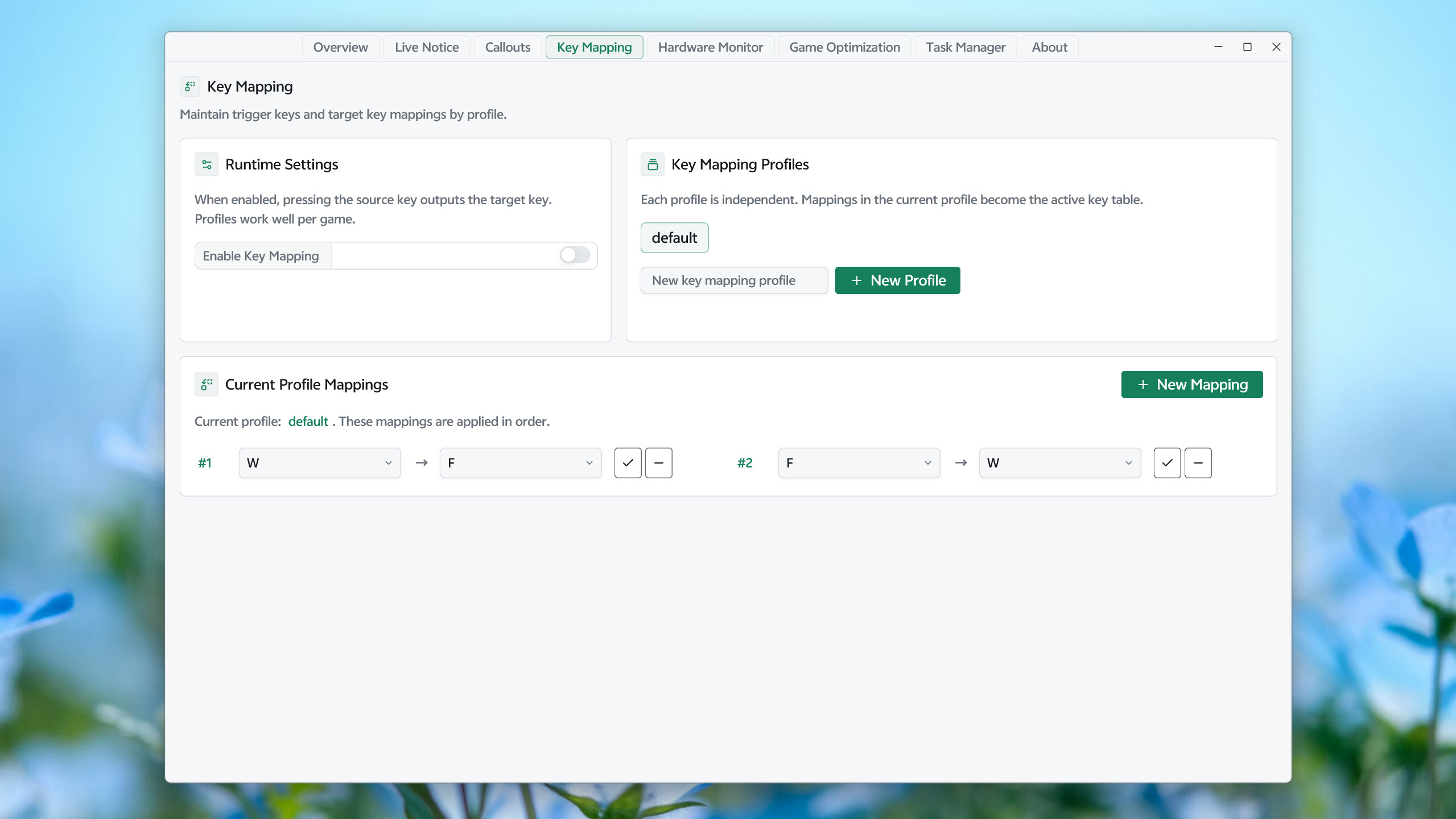The width and height of the screenshot is (1456, 819).
Task: Open mapping #1 source key dropdown W
Action: pos(320,463)
